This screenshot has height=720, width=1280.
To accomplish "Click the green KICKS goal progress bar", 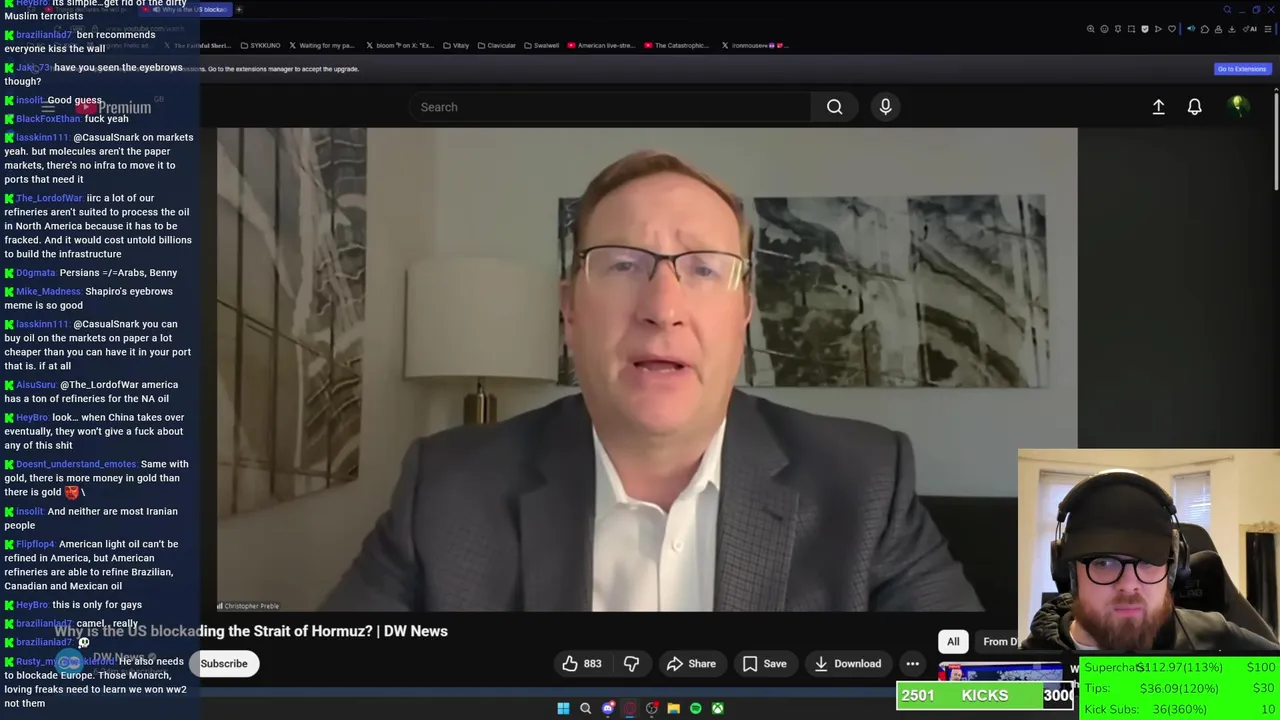I will pyautogui.click(x=986, y=695).
